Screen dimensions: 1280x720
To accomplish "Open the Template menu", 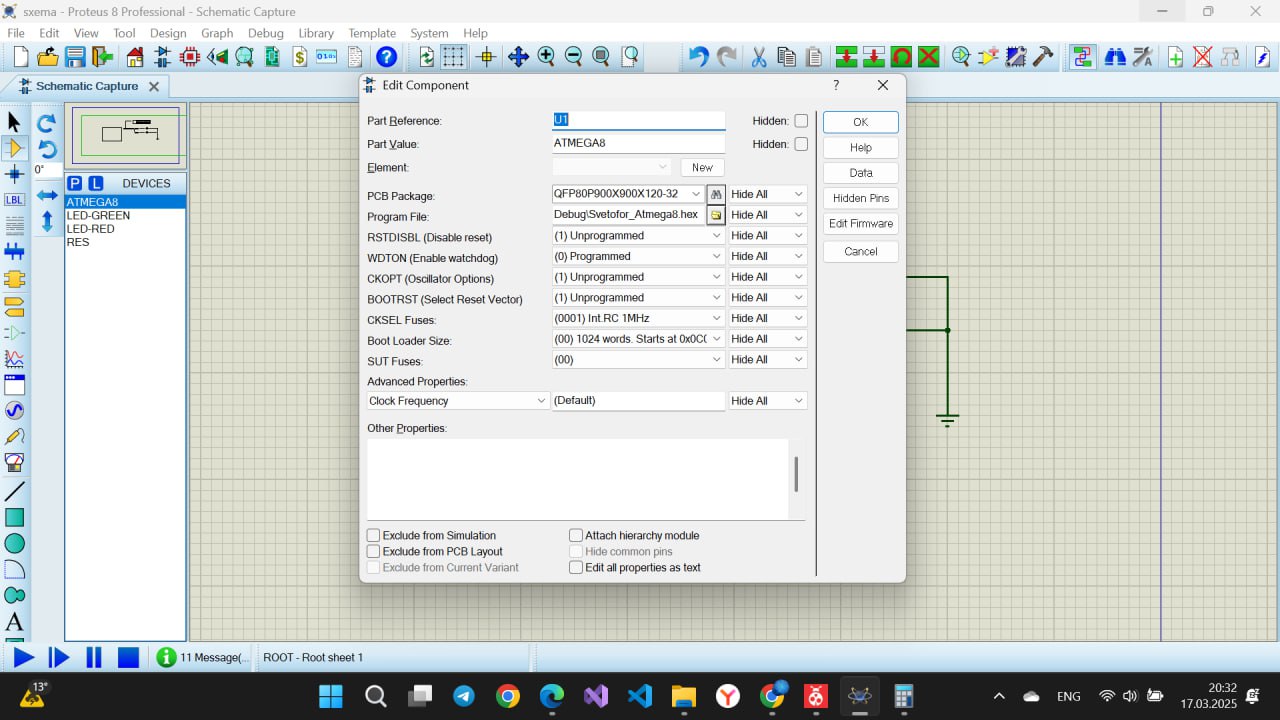I will click(372, 33).
